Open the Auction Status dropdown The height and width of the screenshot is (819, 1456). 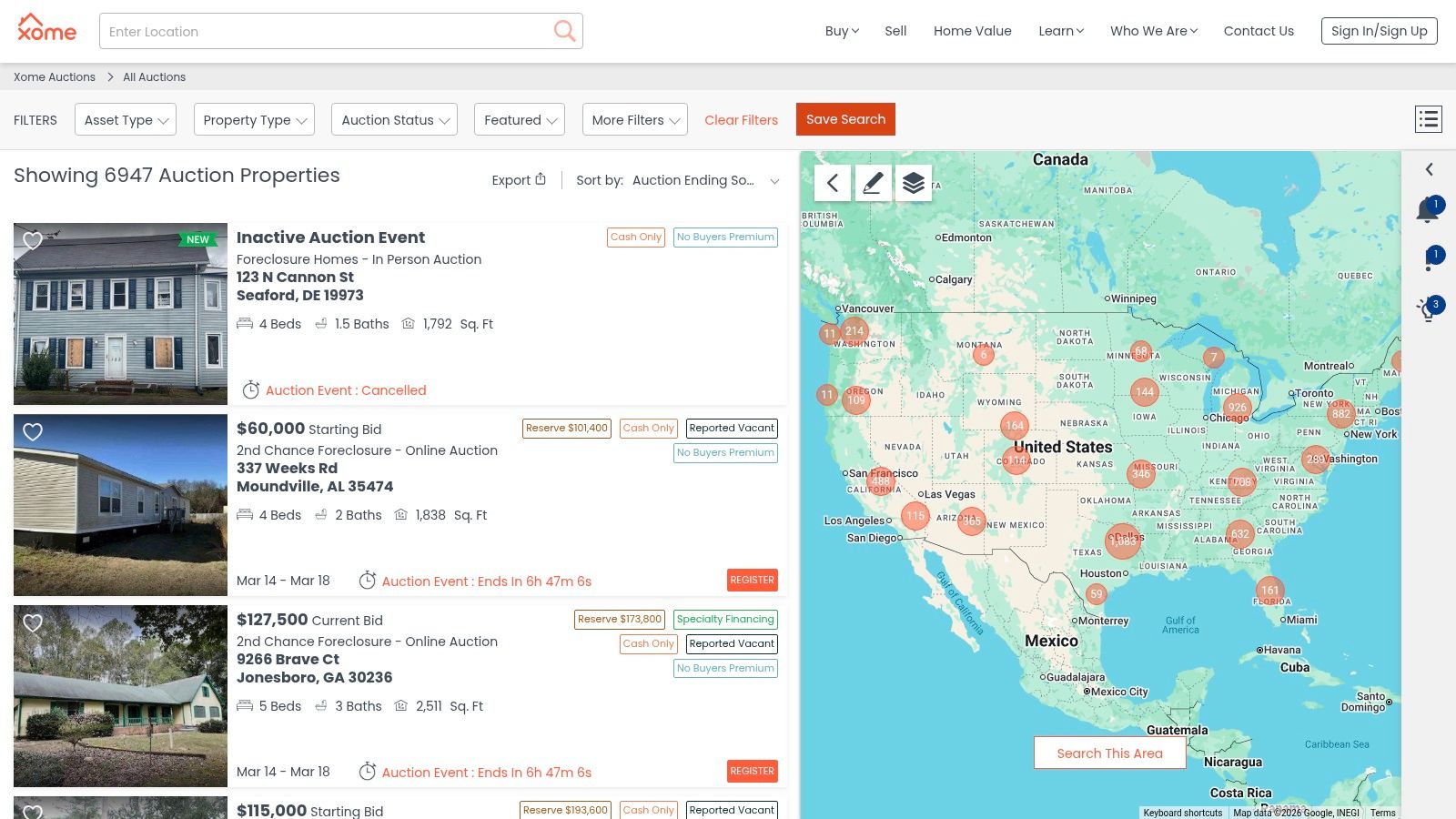(x=395, y=119)
